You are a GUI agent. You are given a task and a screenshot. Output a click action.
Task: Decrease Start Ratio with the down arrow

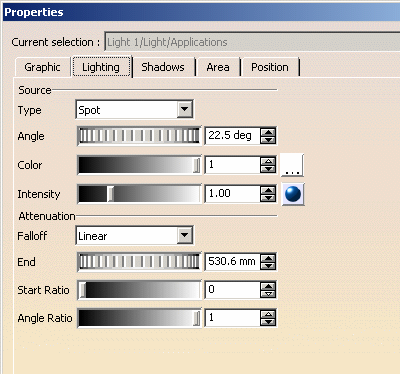(x=268, y=294)
